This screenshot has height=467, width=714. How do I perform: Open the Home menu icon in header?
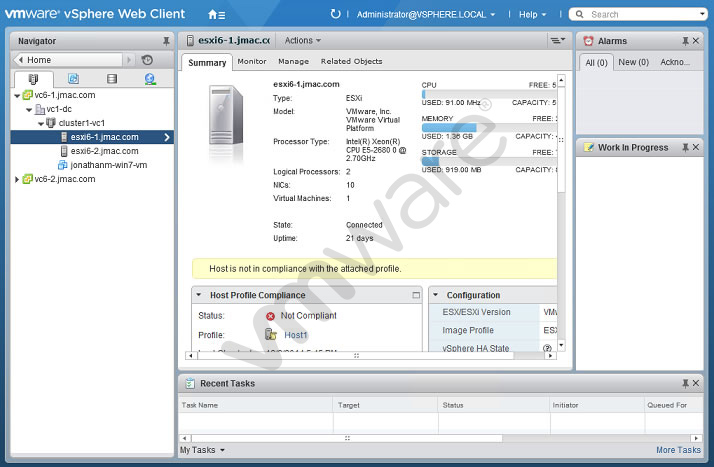(216, 15)
